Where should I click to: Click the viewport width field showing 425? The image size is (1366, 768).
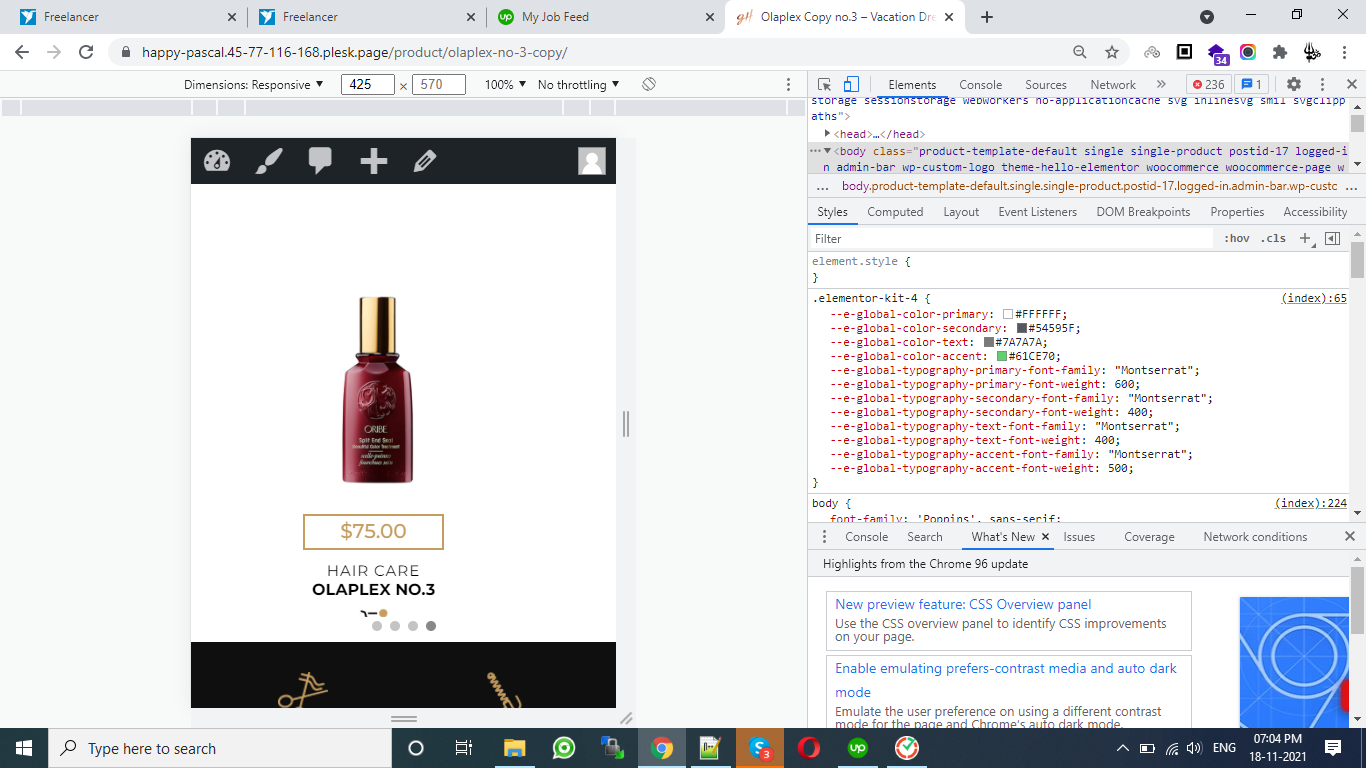368,85
